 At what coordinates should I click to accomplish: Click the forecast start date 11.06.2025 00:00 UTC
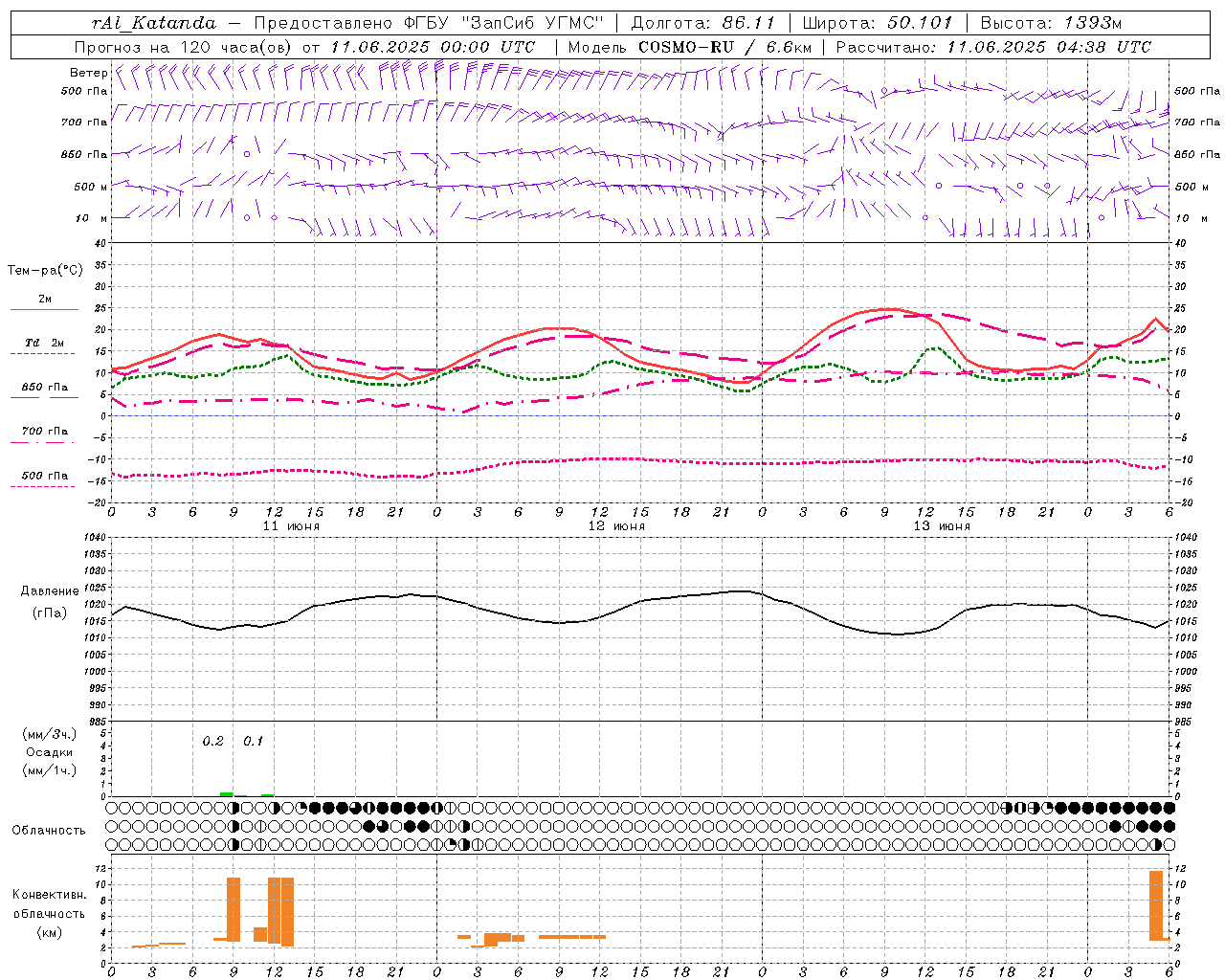(x=432, y=47)
